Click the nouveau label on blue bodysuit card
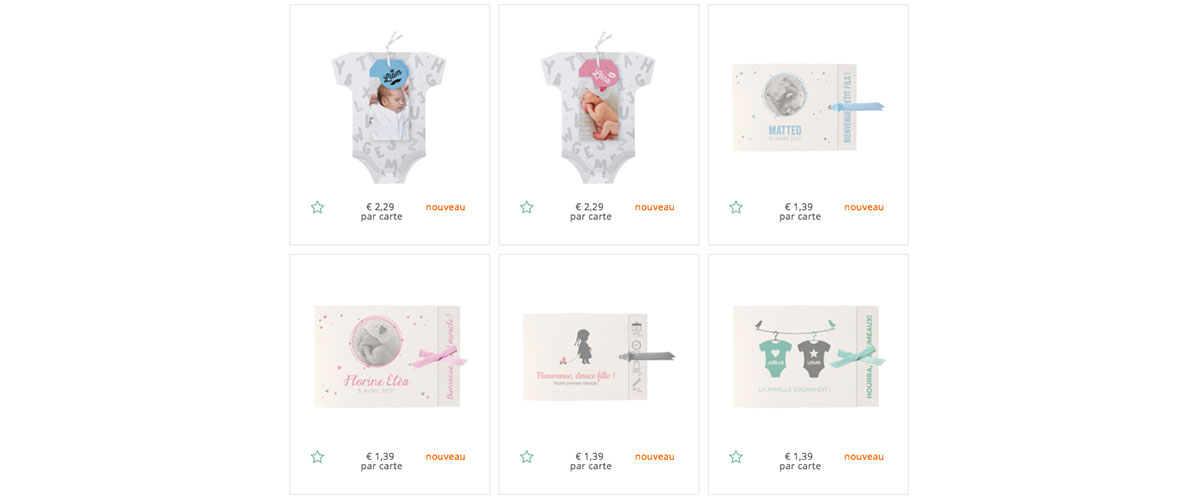 445,207
